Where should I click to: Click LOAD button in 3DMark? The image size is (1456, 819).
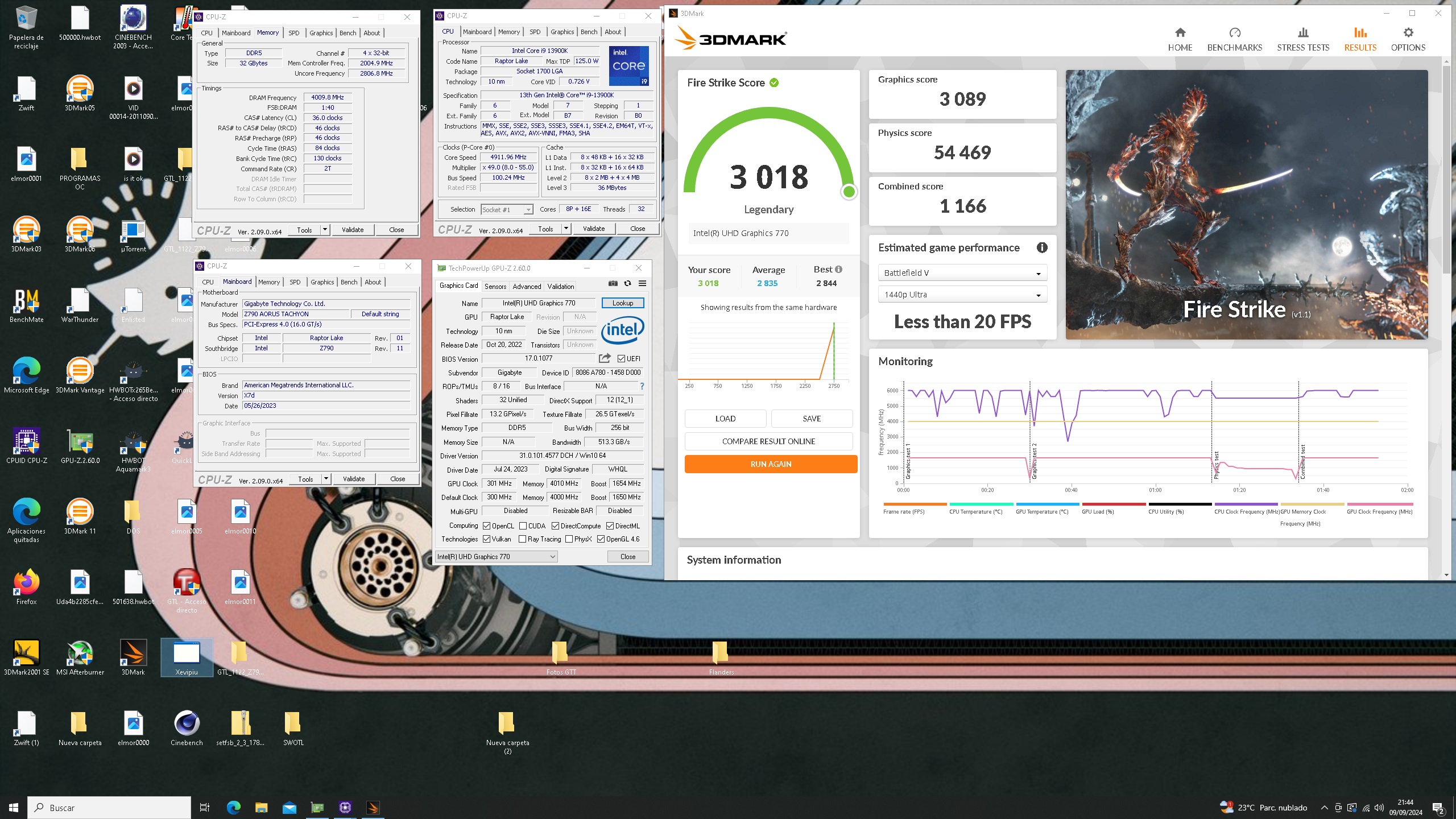pos(725,419)
